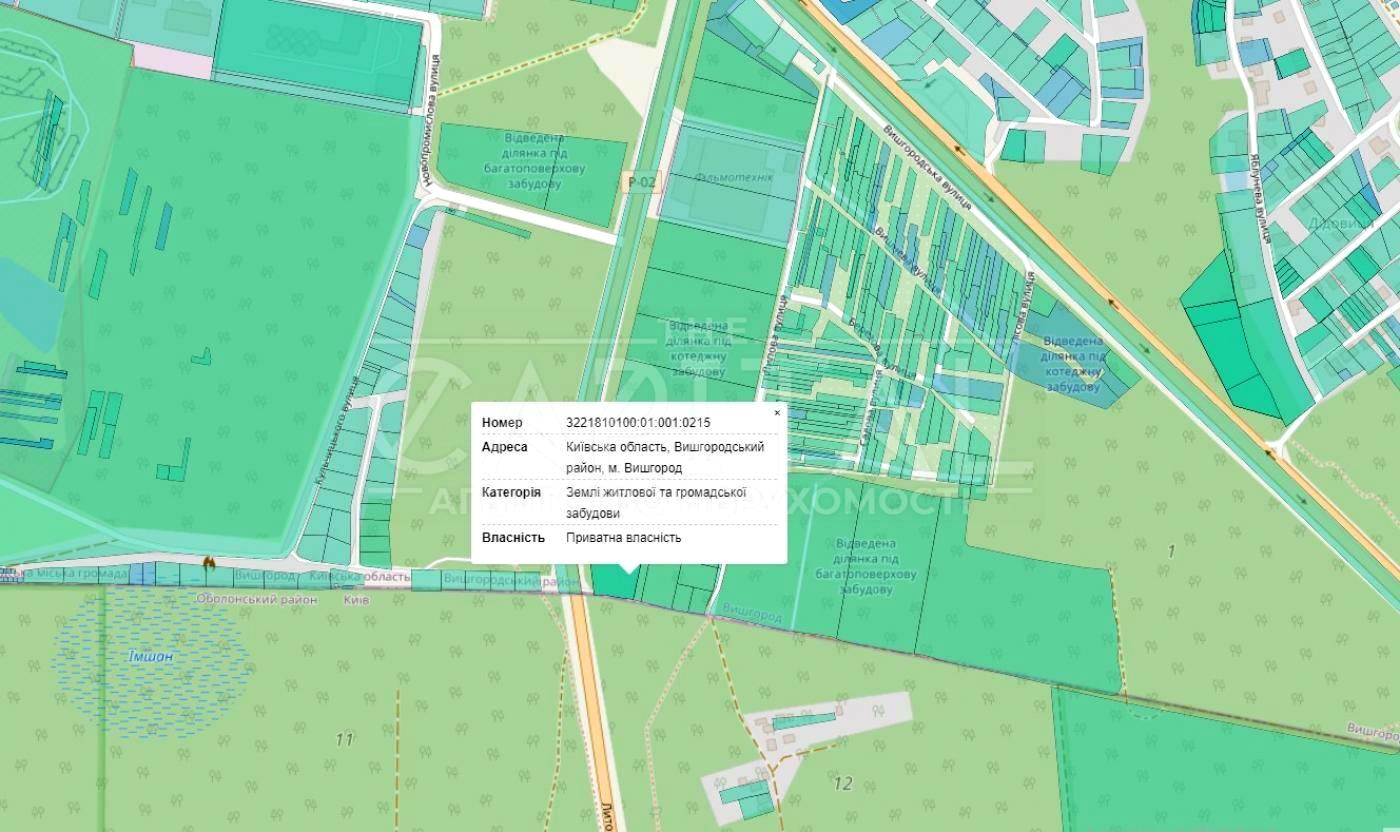Click the Оболонський район label

tap(256, 600)
